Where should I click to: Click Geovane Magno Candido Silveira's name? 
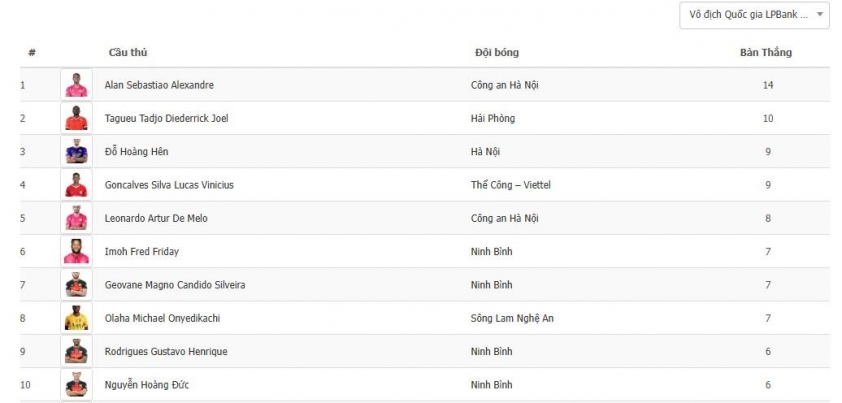(x=175, y=285)
